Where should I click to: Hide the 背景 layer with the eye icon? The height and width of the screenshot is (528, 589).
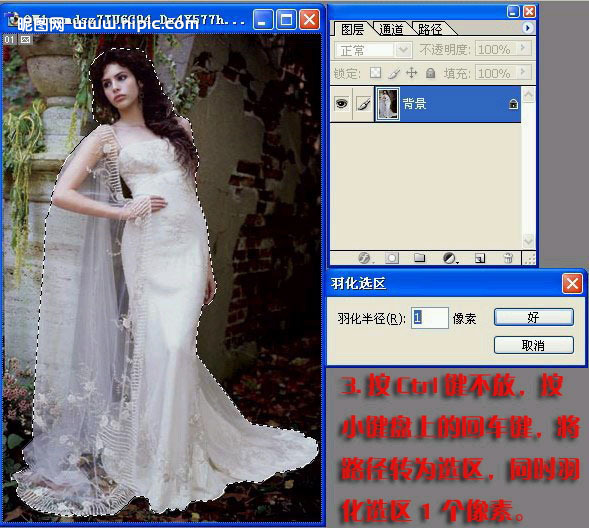(341, 104)
